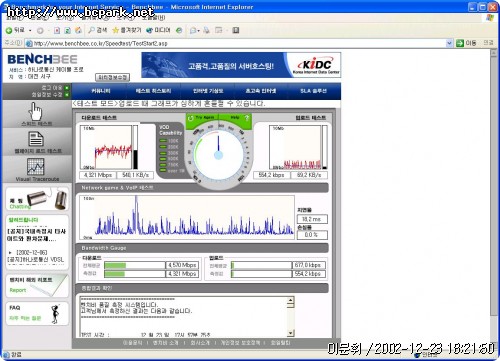Open the address bar URL dropdown
500x361 pixels.
[449, 43]
